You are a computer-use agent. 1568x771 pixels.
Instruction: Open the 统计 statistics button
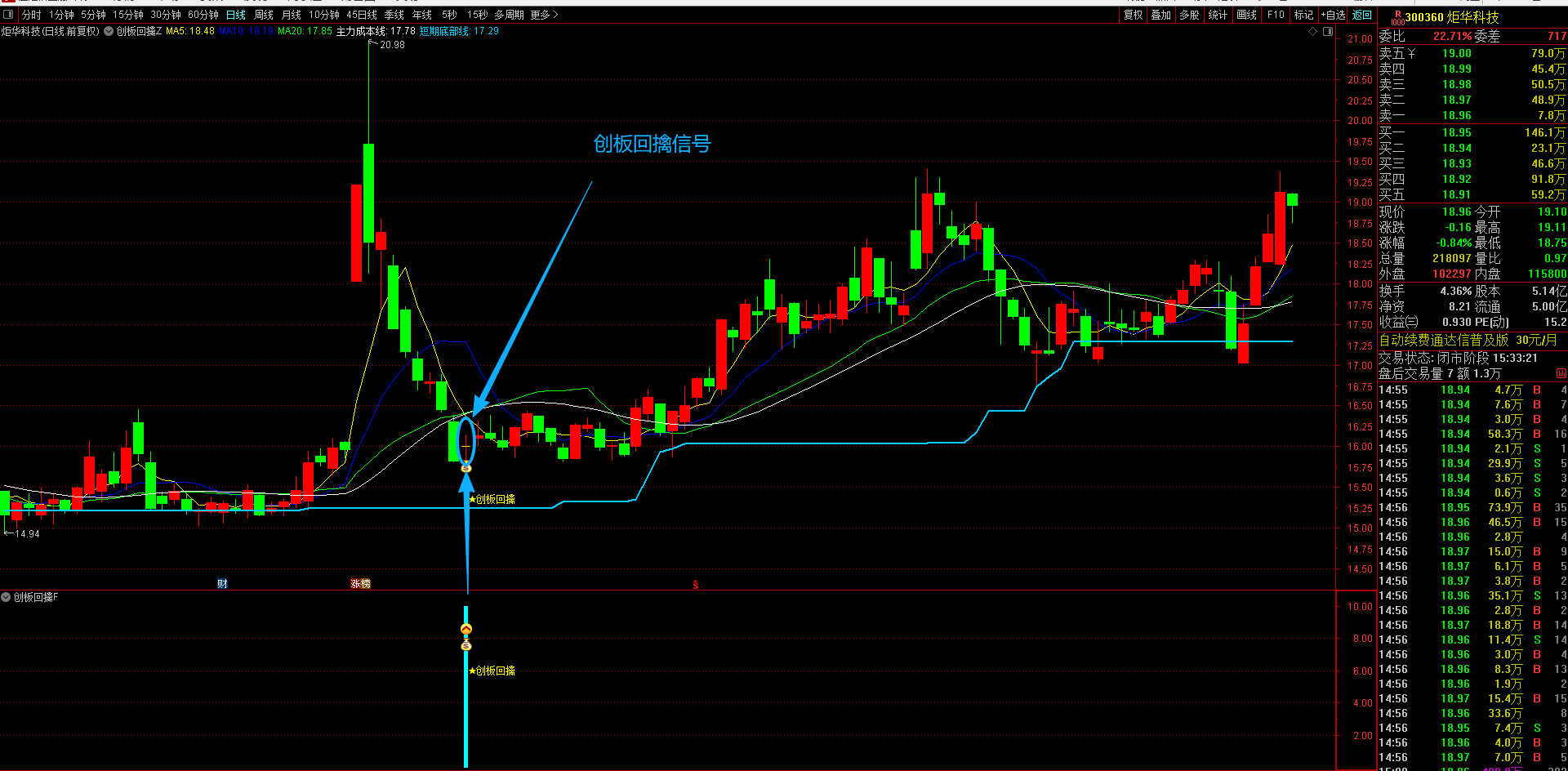click(x=1218, y=15)
